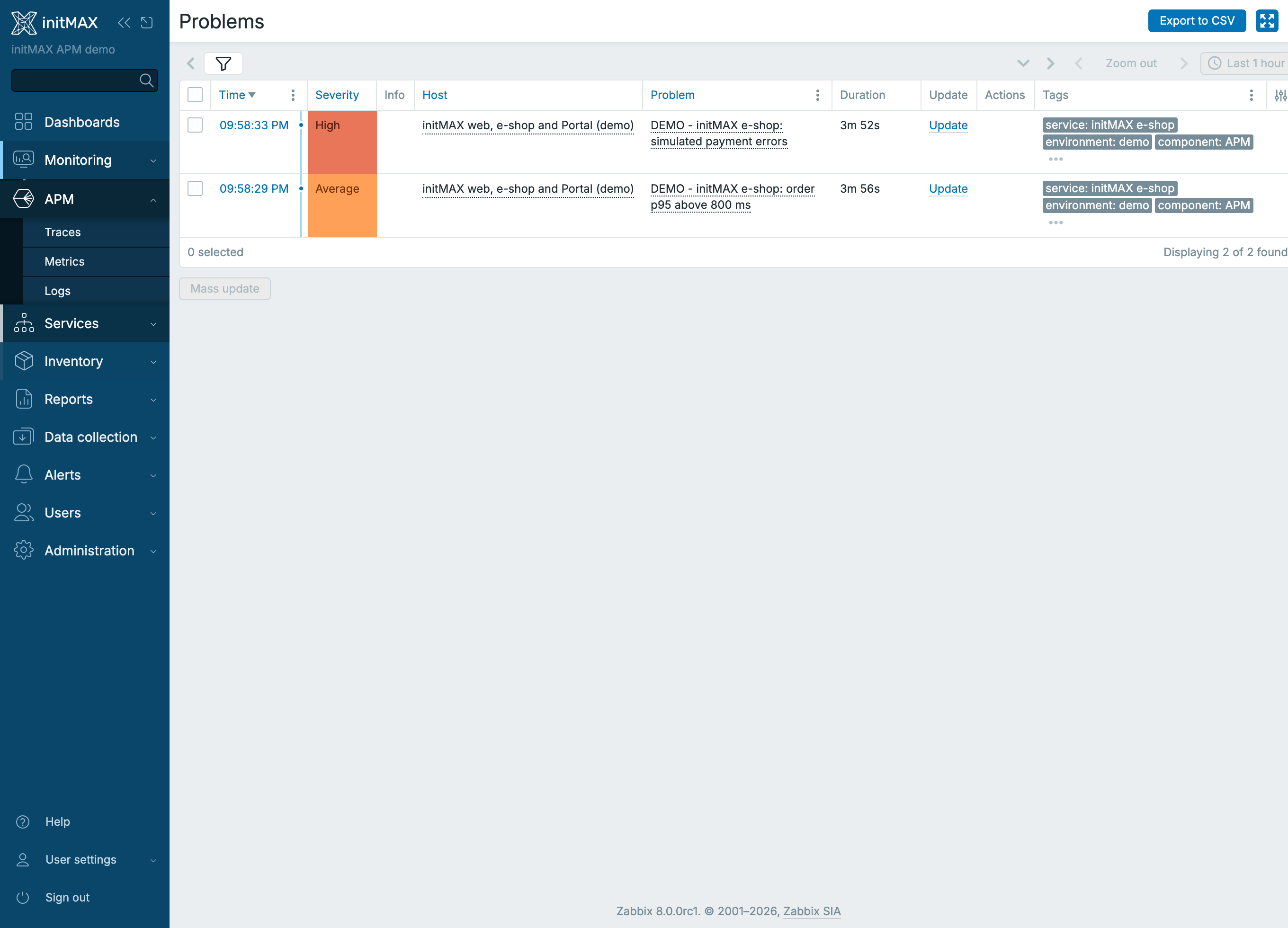The image size is (1288, 928).
Task: Expand the Services menu section
Action: point(86,323)
